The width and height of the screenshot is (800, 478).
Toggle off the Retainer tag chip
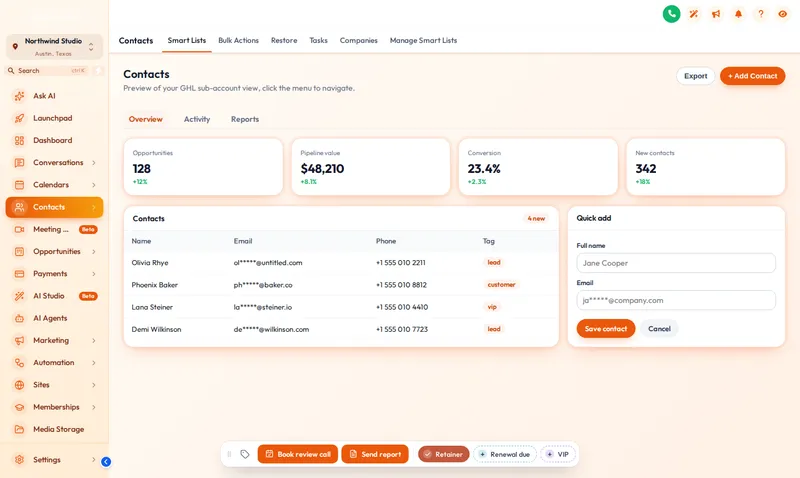(x=443, y=454)
